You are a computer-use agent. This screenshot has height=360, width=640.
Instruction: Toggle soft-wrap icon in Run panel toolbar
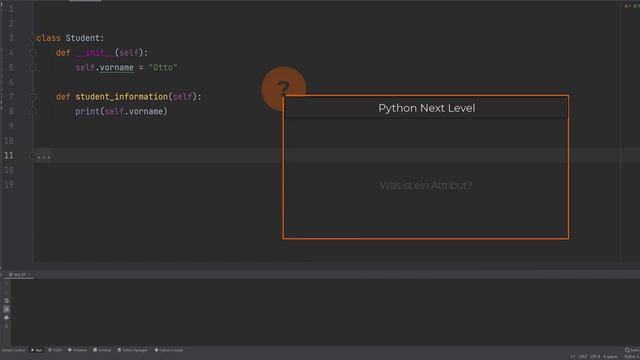pos(6,300)
